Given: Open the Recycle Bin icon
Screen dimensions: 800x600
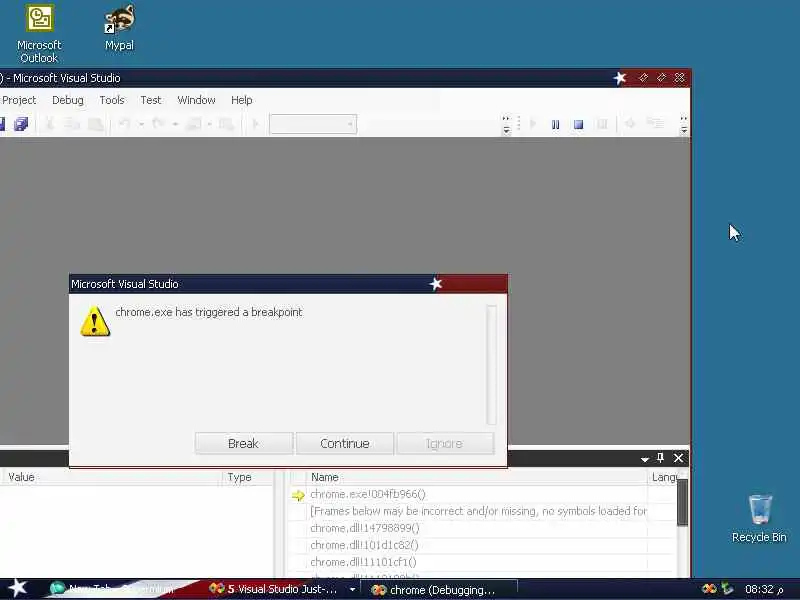Looking at the screenshot, I should pyautogui.click(x=759, y=518).
